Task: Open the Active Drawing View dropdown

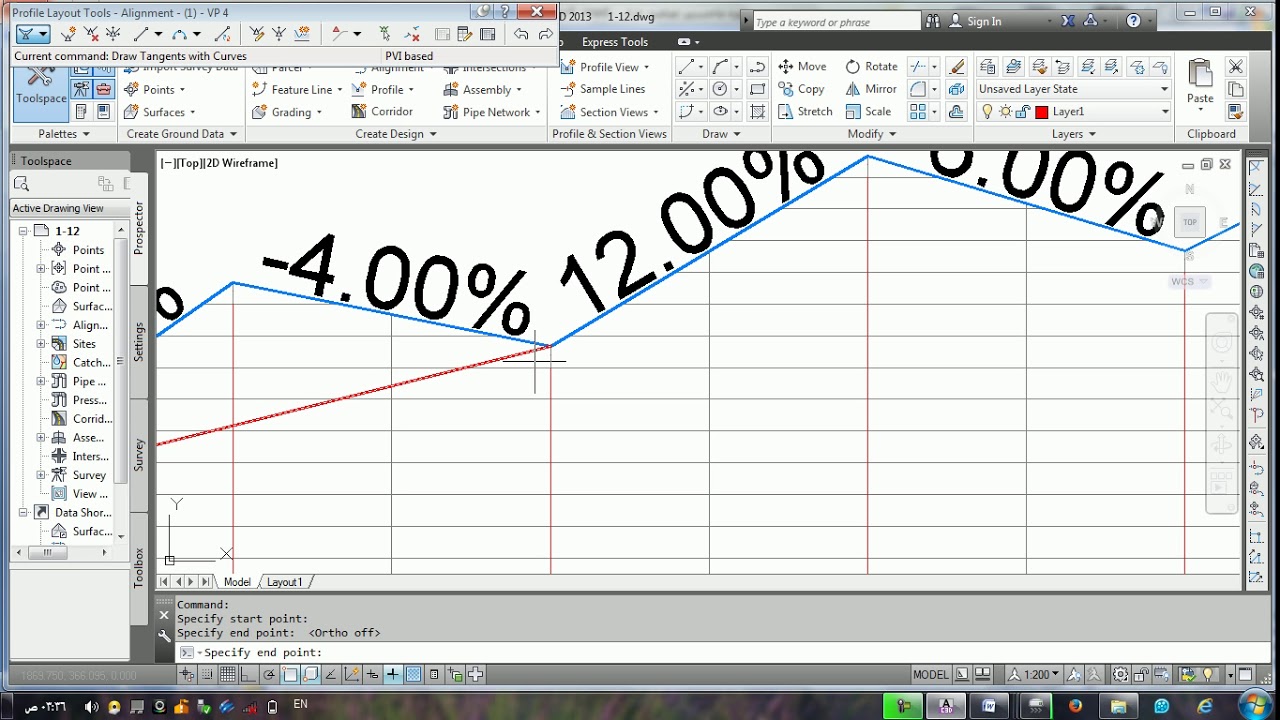Action: 70,208
